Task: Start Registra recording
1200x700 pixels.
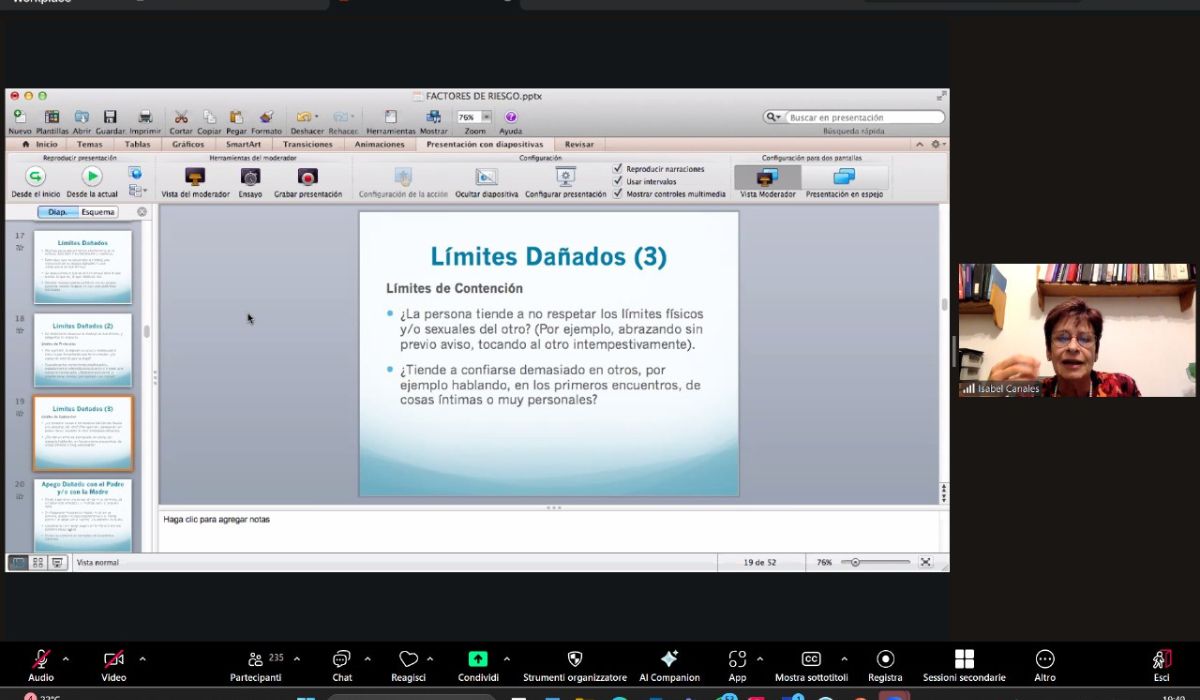Action: tap(885, 659)
